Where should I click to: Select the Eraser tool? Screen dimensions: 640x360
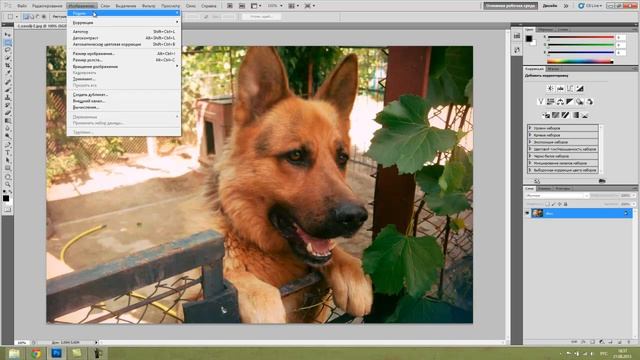point(7,113)
